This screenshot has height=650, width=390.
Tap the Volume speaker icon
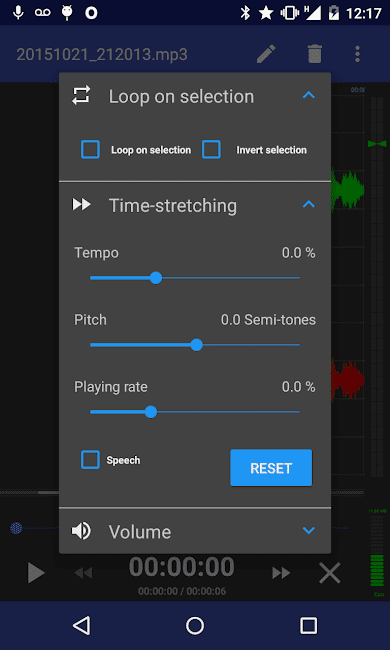coord(81,531)
